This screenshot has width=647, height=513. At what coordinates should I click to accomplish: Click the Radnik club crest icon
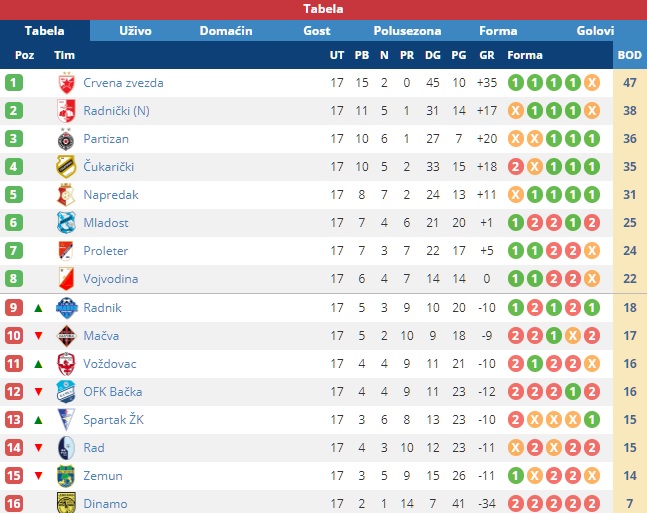coord(66,308)
